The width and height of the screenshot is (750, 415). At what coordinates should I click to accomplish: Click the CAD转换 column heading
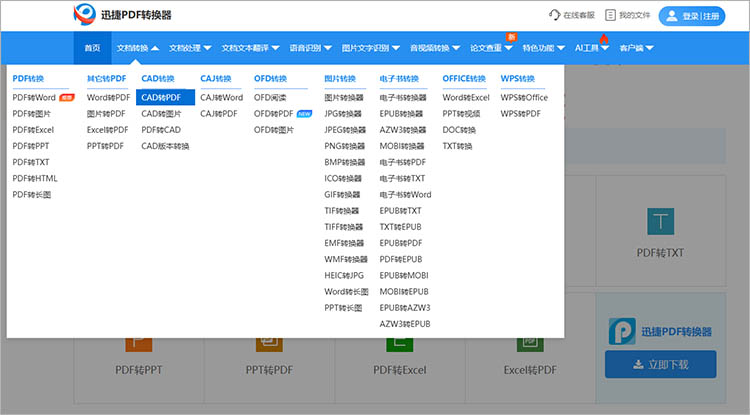(158, 78)
